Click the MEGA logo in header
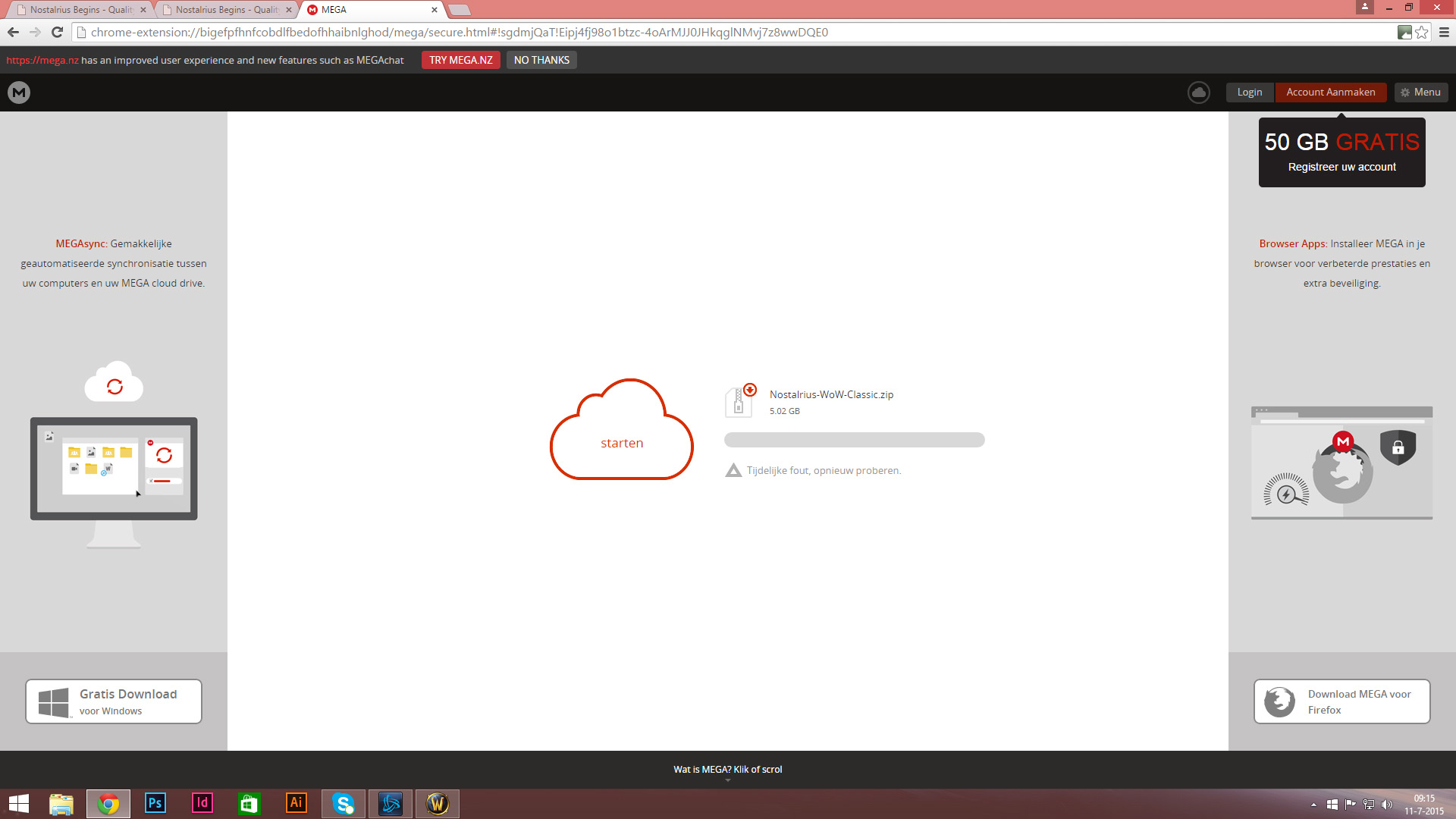This screenshot has width=1456, height=819. [x=19, y=93]
